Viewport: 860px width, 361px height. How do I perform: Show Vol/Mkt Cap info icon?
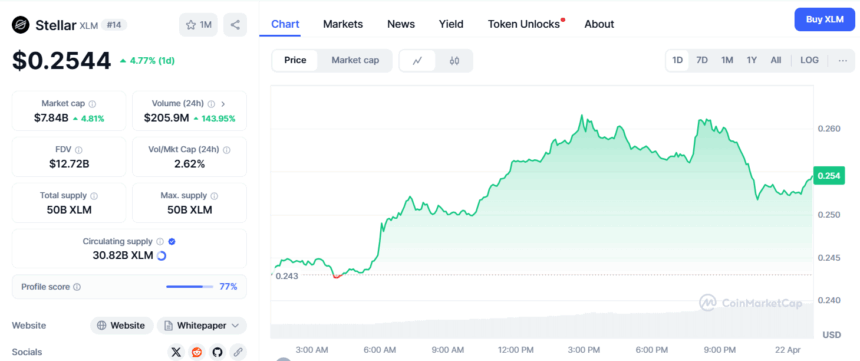[x=227, y=150]
